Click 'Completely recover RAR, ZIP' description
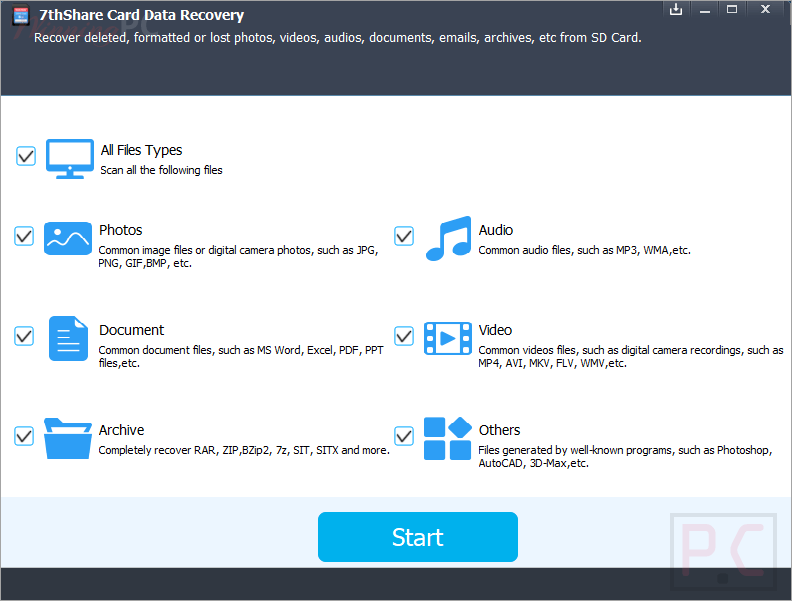This screenshot has width=792, height=601. tap(244, 450)
